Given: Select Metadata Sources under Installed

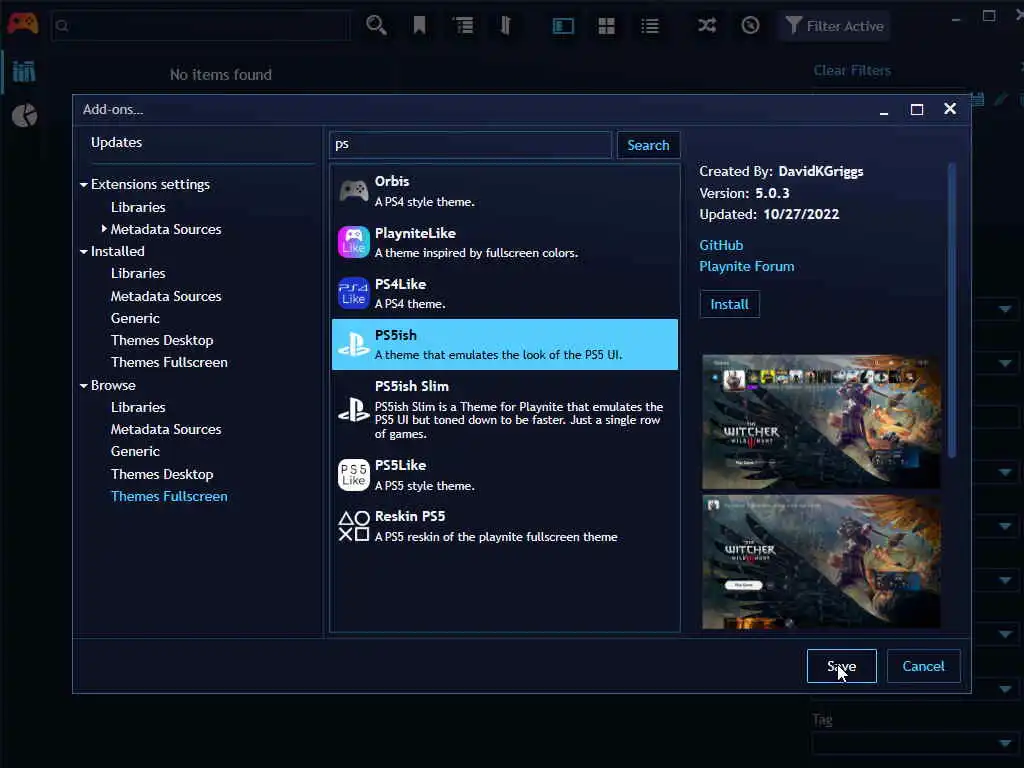Looking at the screenshot, I should pos(166,296).
